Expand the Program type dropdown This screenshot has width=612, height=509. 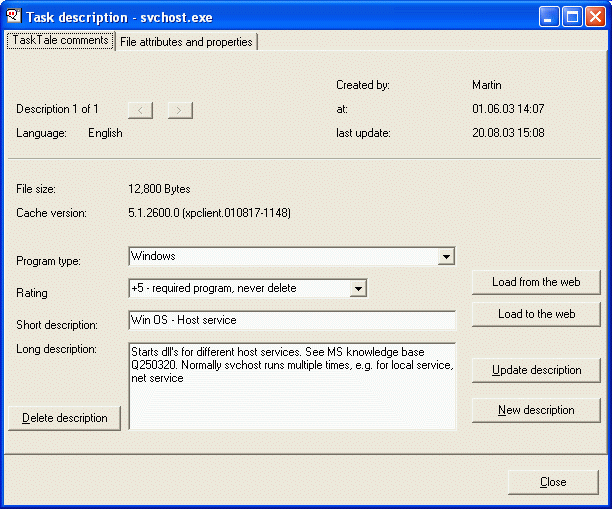[446, 257]
